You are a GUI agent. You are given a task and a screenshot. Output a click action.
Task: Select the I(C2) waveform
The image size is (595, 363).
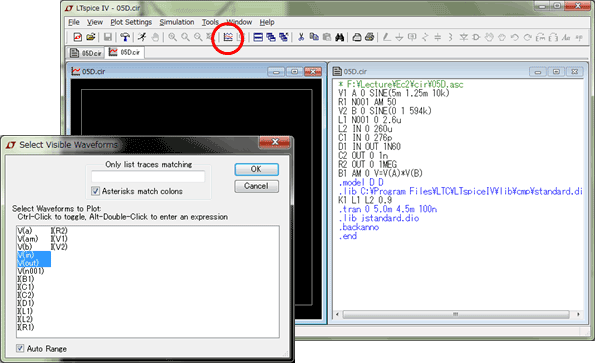25,295
